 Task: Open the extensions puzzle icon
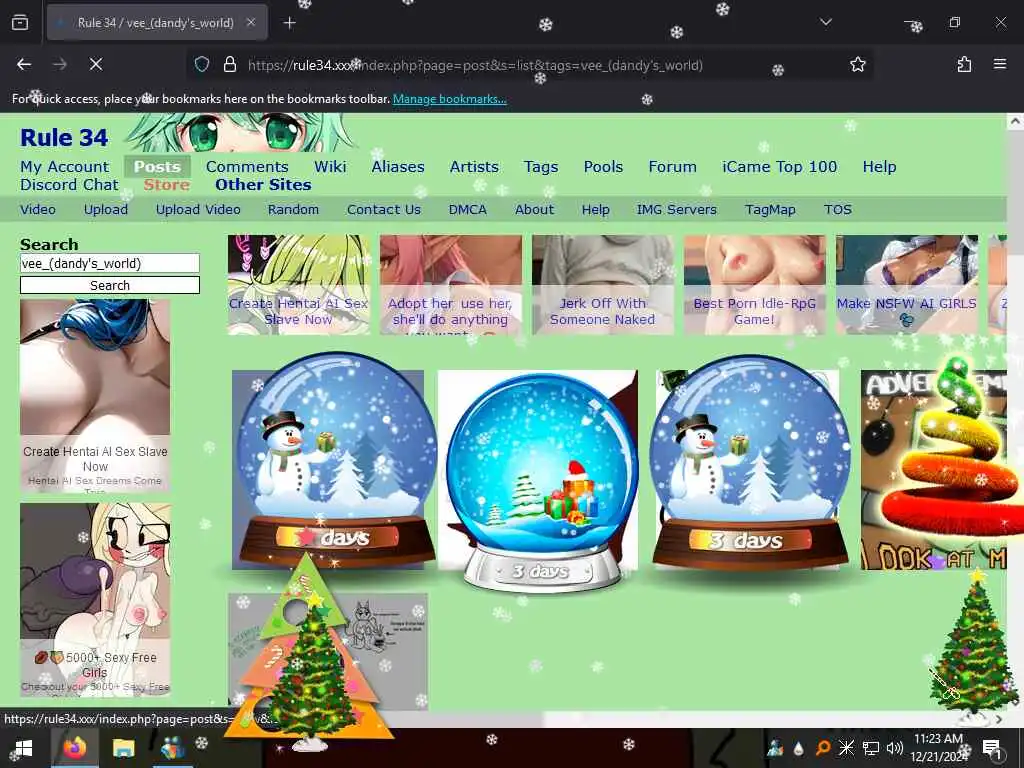click(x=965, y=64)
